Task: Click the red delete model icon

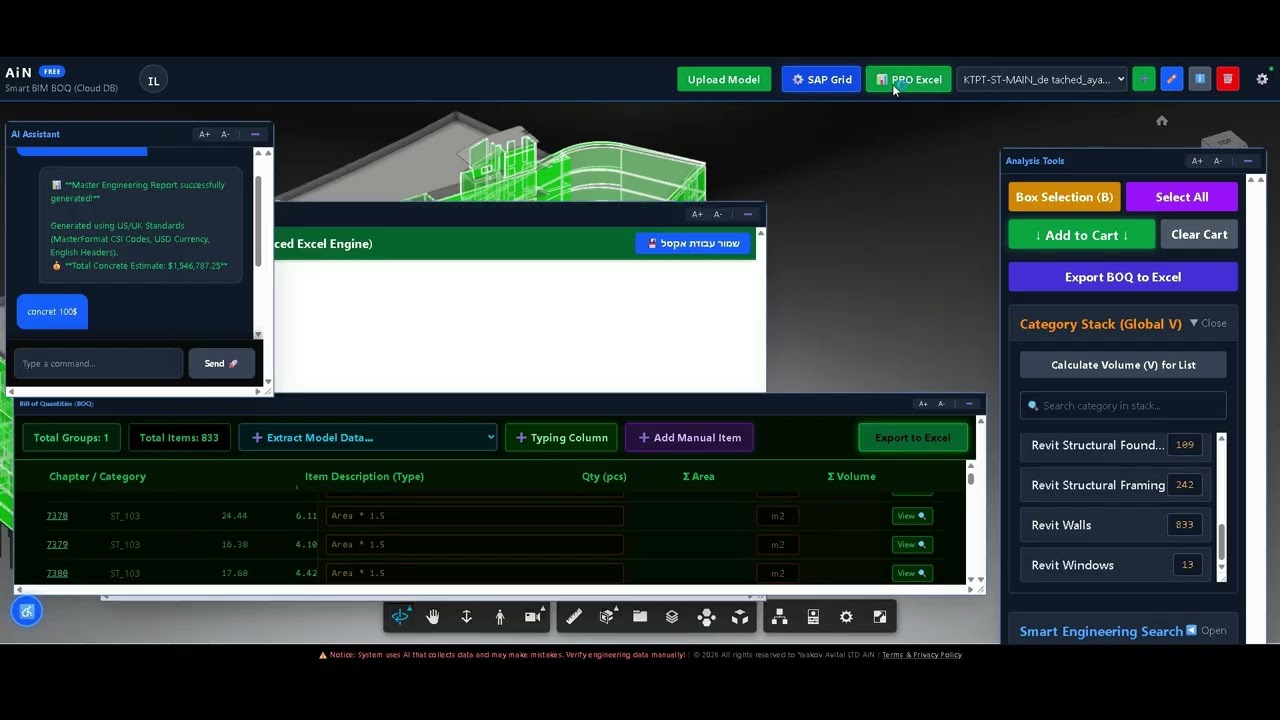Action: coord(1228,79)
